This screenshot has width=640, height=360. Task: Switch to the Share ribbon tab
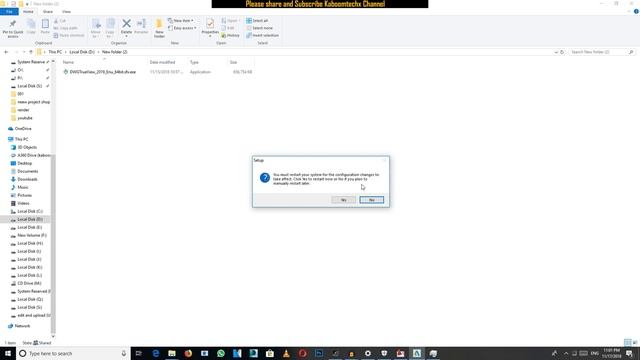point(48,11)
